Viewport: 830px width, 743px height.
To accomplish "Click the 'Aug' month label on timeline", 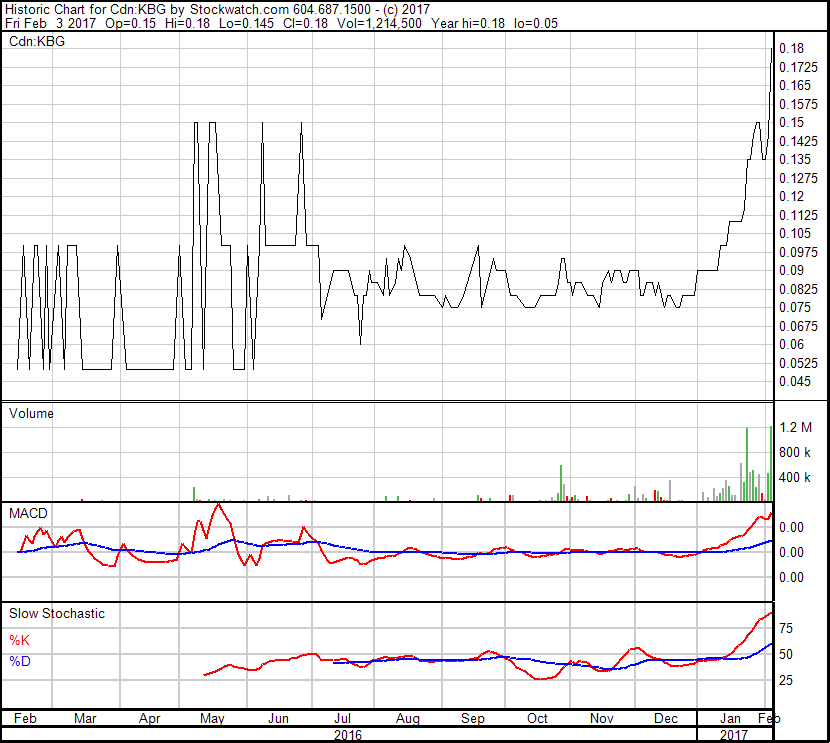I will click(x=408, y=718).
